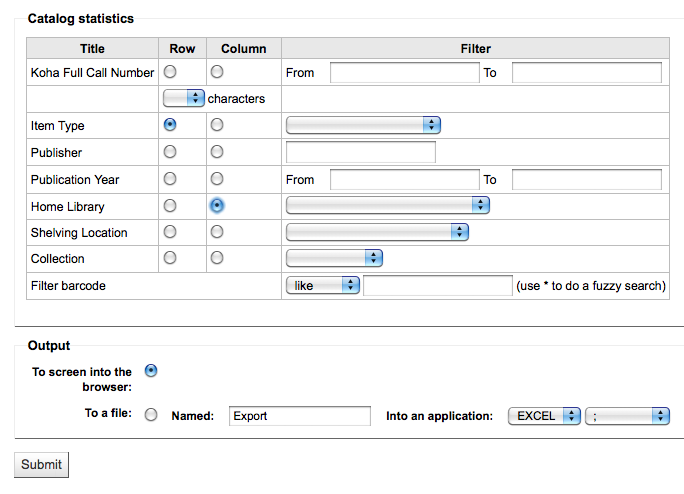Open the Home Library filter dropdown
Screen dimensions: 684x494
click(388, 205)
